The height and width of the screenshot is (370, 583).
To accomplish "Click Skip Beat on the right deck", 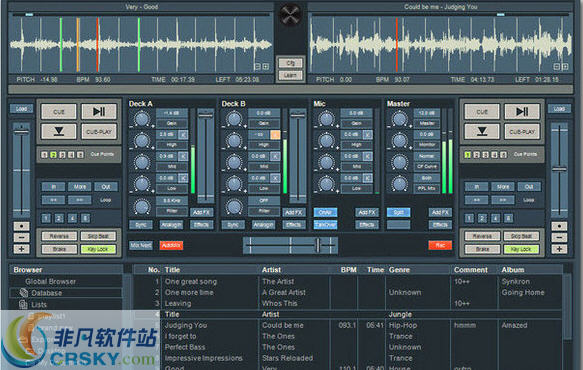I will (521, 236).
